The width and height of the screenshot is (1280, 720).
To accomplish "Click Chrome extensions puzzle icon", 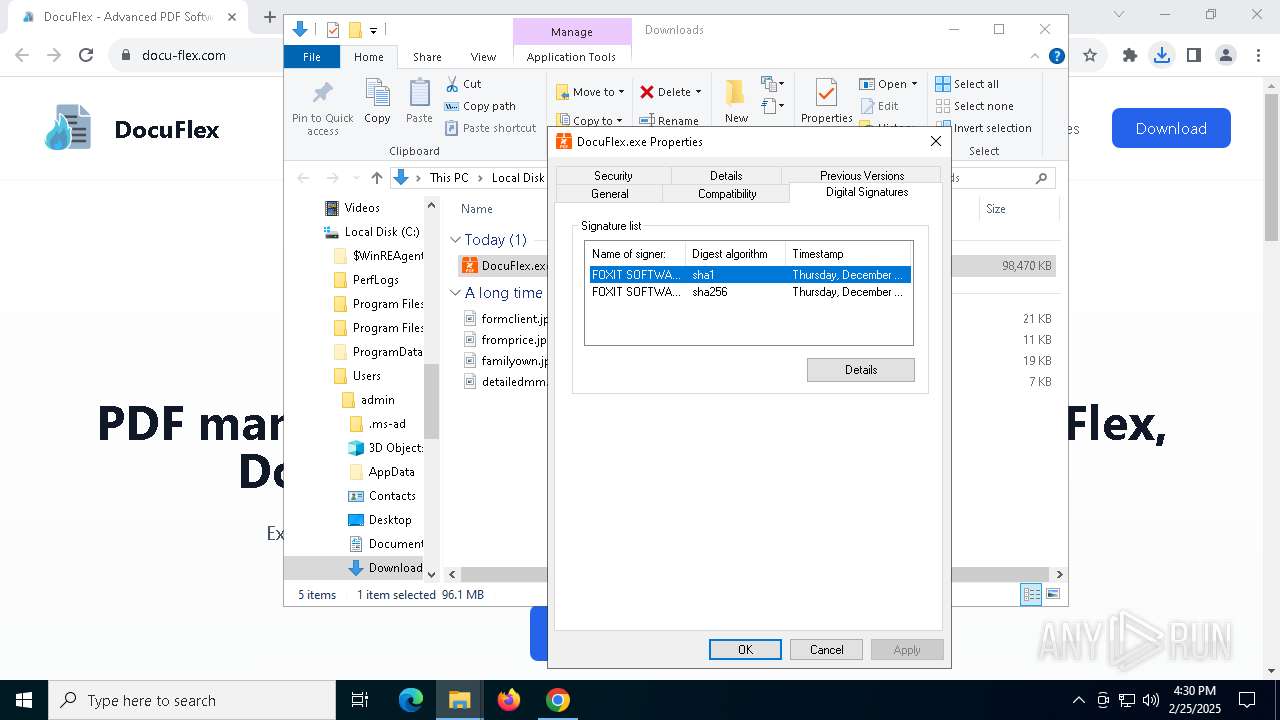I will (1130, 56).
